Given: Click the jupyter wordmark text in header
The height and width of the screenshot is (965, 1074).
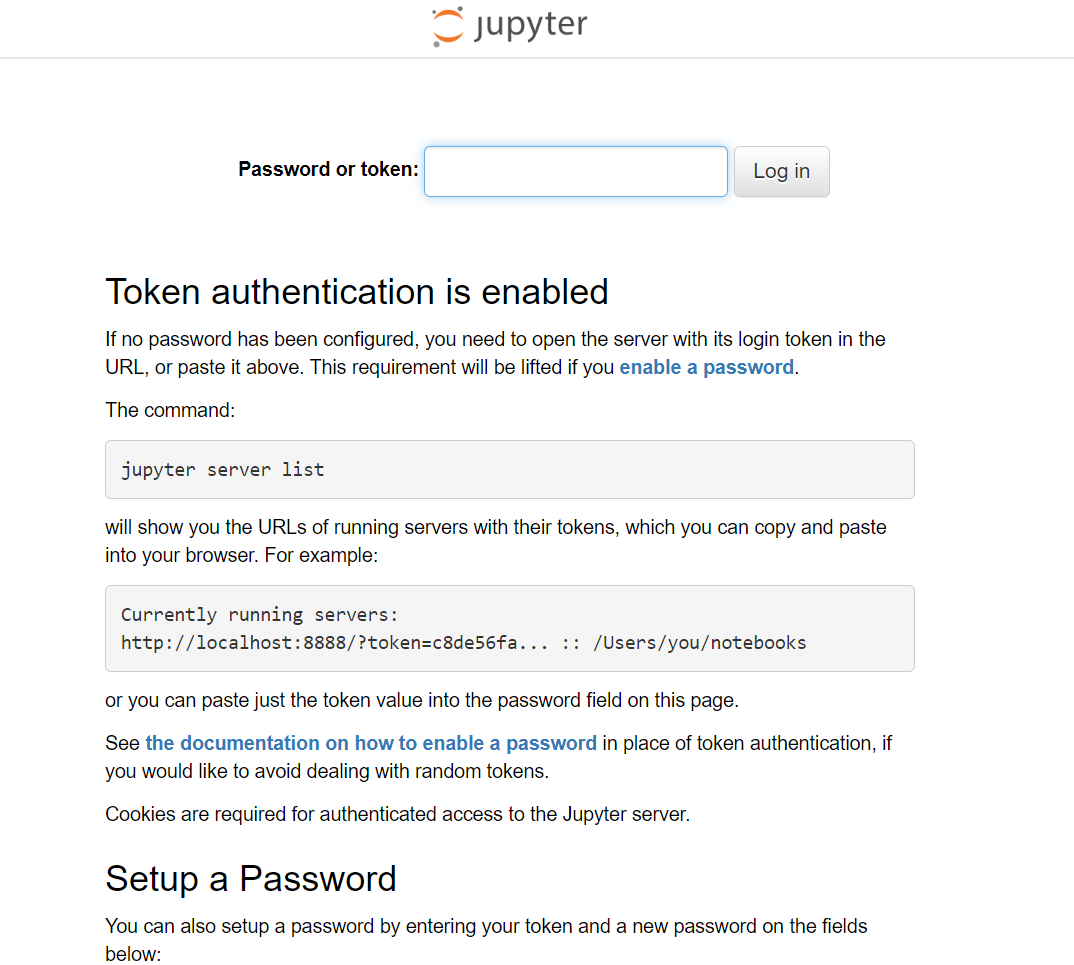Looking at the screenshot, I should click(x=531, y=26).
